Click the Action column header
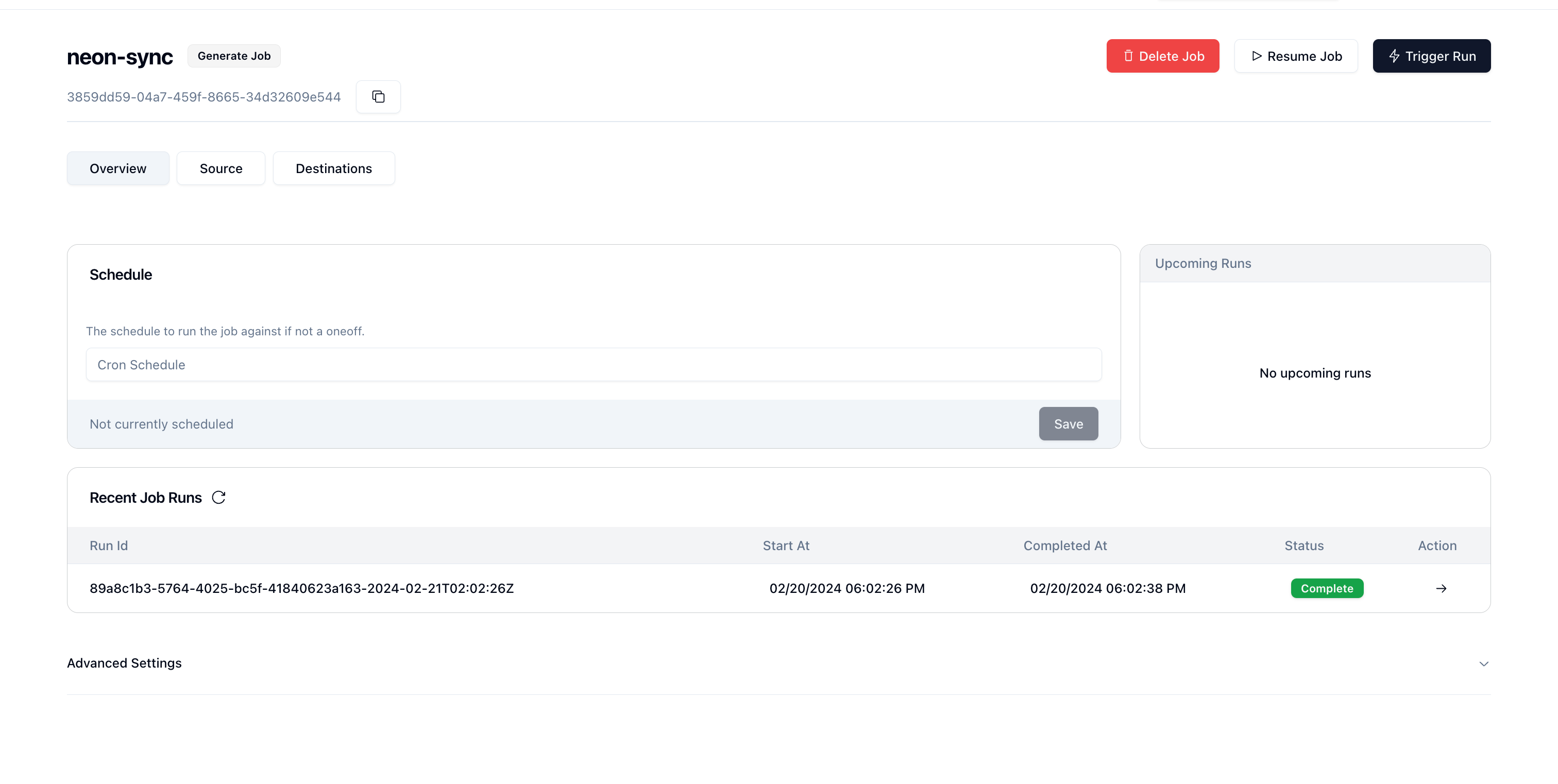Viewport: 1558px width, 784px height. click(x=1437, y=545)
